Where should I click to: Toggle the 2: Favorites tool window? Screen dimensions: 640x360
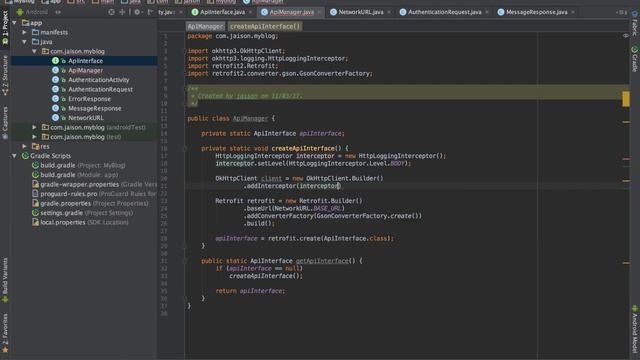(x=5, y=333)
